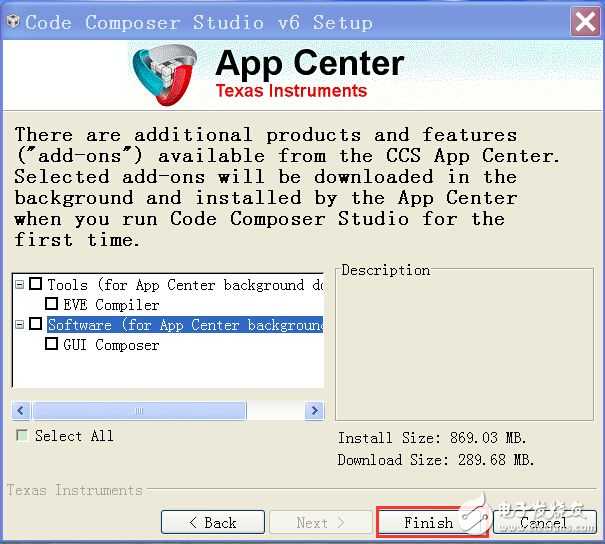The height and width of the screenshot is (544, 605).
Task: Cancel the Code Composer Studio setup
Action: click(544, 522)
